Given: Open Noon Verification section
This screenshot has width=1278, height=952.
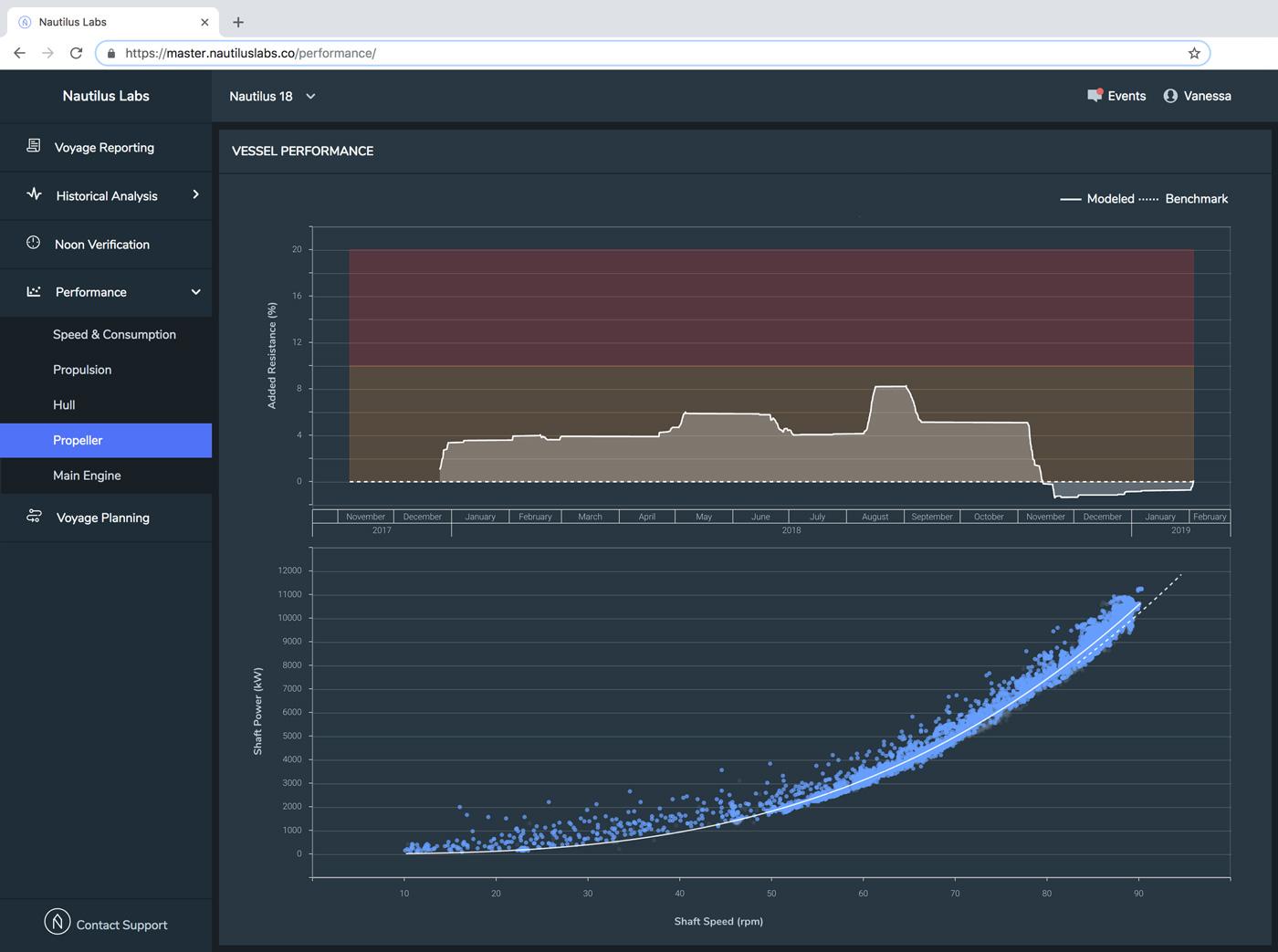Looking at the screenshot, I should [106, 244].
